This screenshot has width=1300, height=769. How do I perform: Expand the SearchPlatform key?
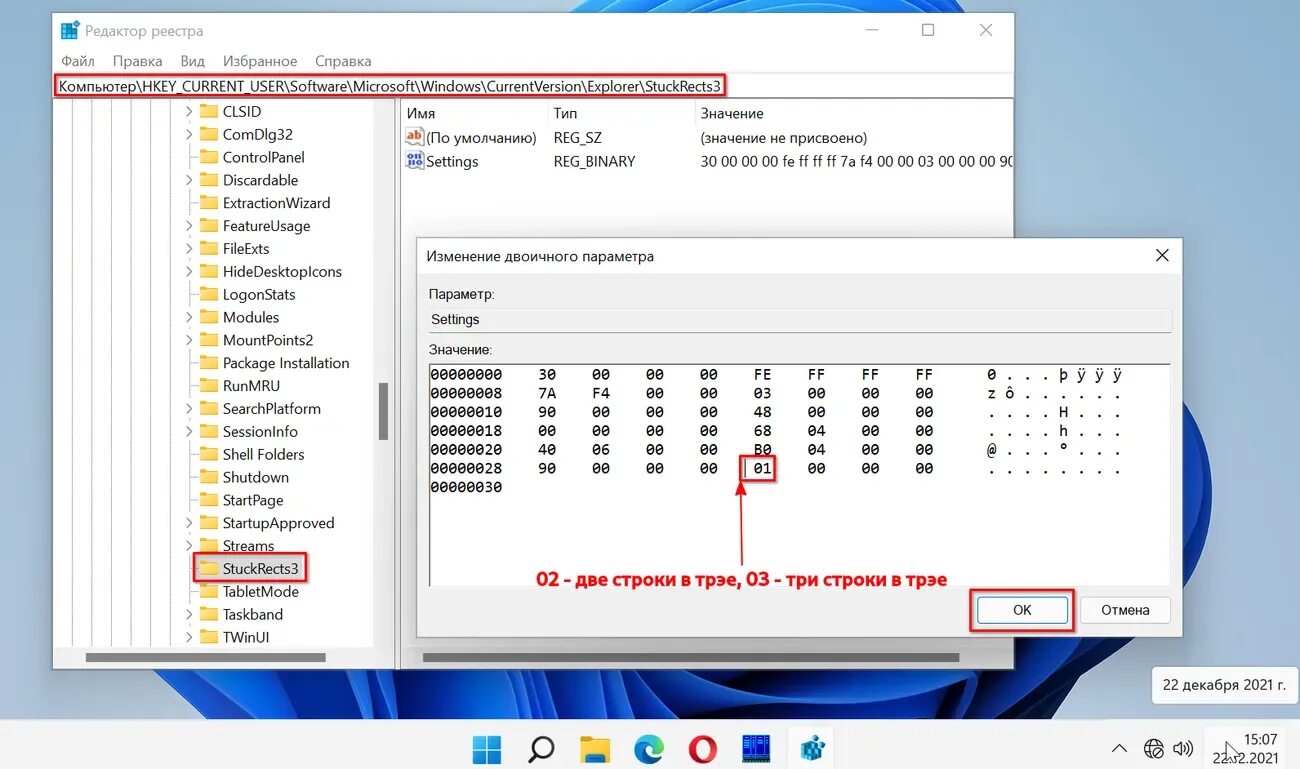click(x=189, y=408)
